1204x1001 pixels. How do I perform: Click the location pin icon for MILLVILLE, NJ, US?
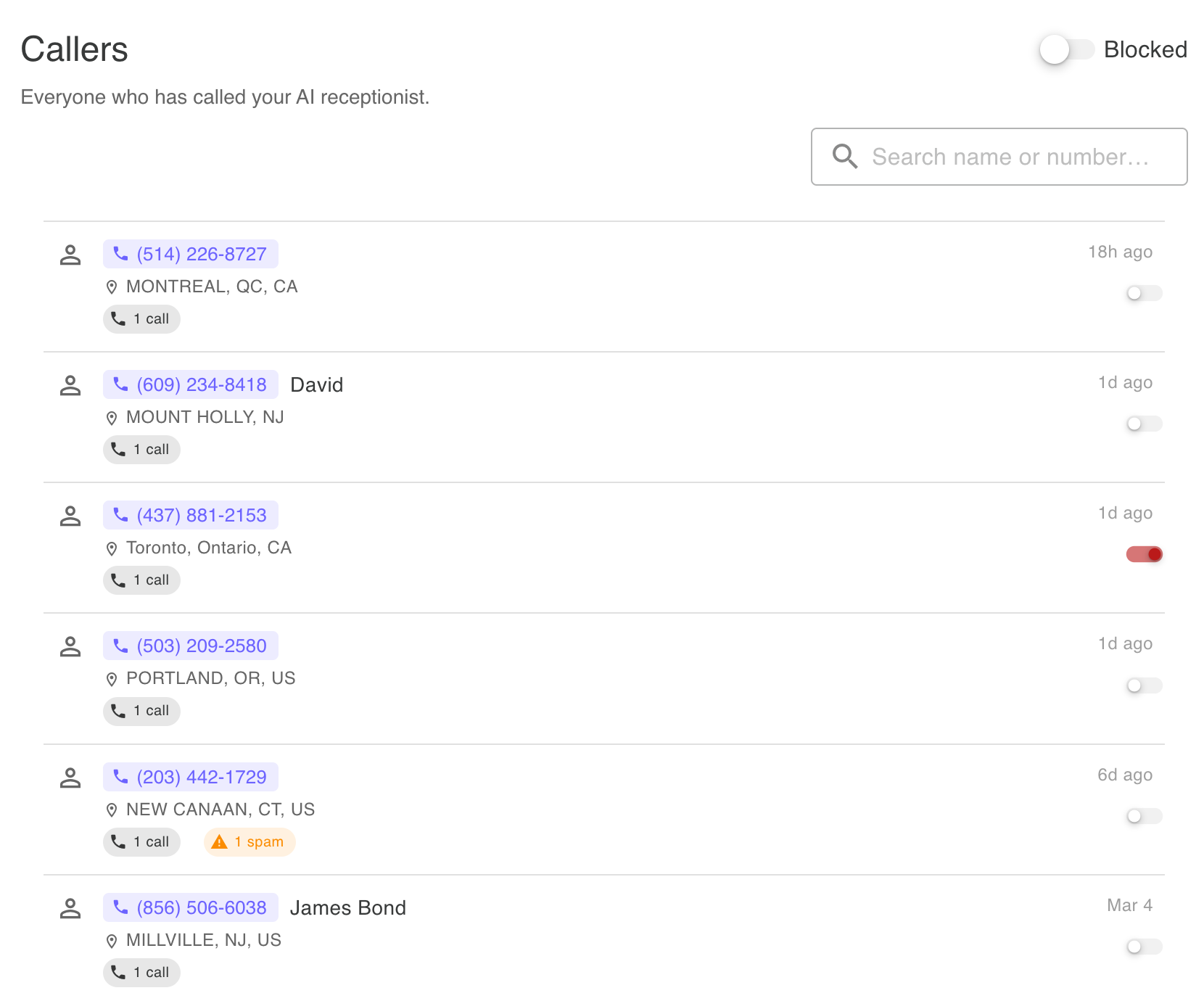[111, 940]
